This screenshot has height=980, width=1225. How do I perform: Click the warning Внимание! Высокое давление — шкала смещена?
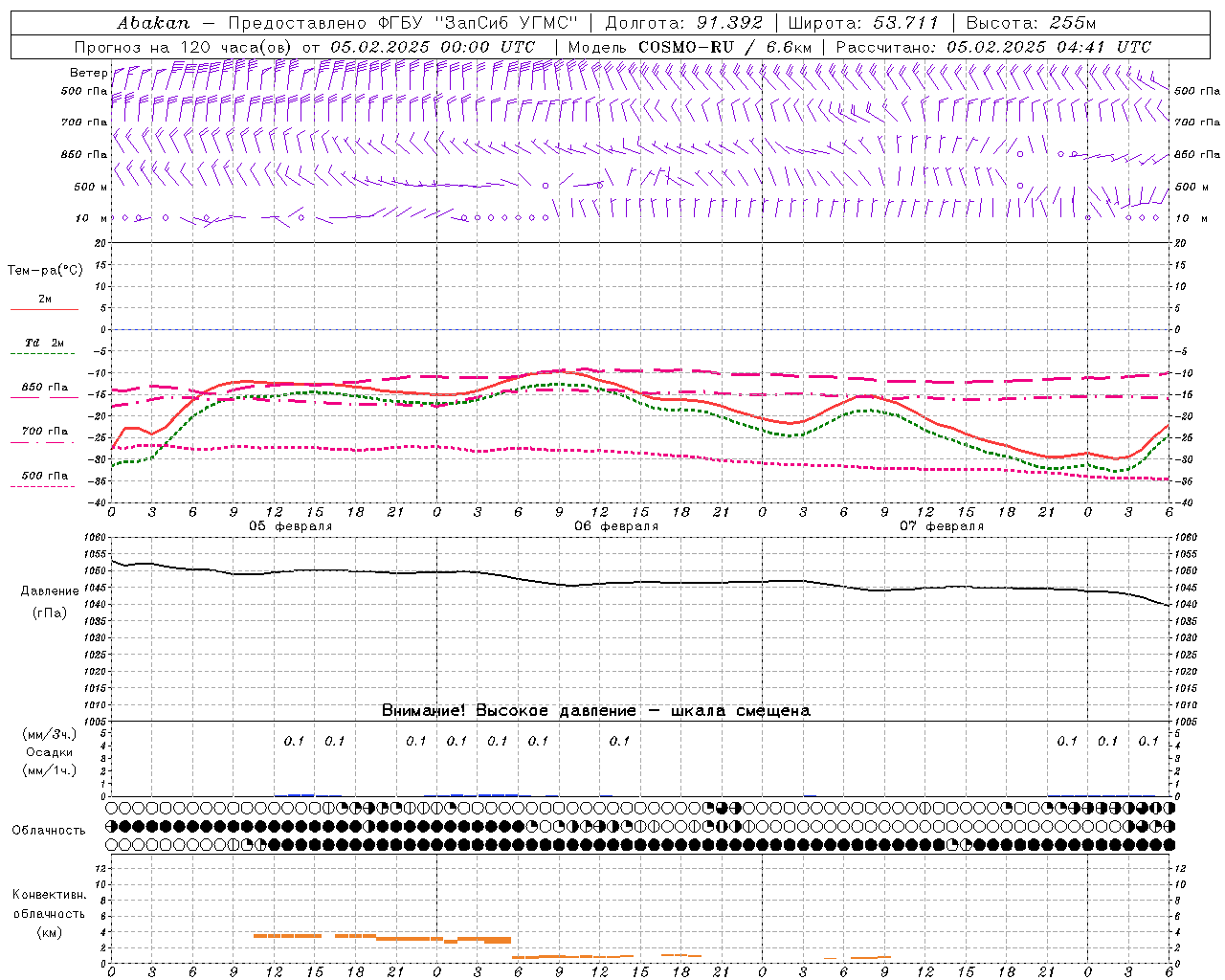pos(596,711)
